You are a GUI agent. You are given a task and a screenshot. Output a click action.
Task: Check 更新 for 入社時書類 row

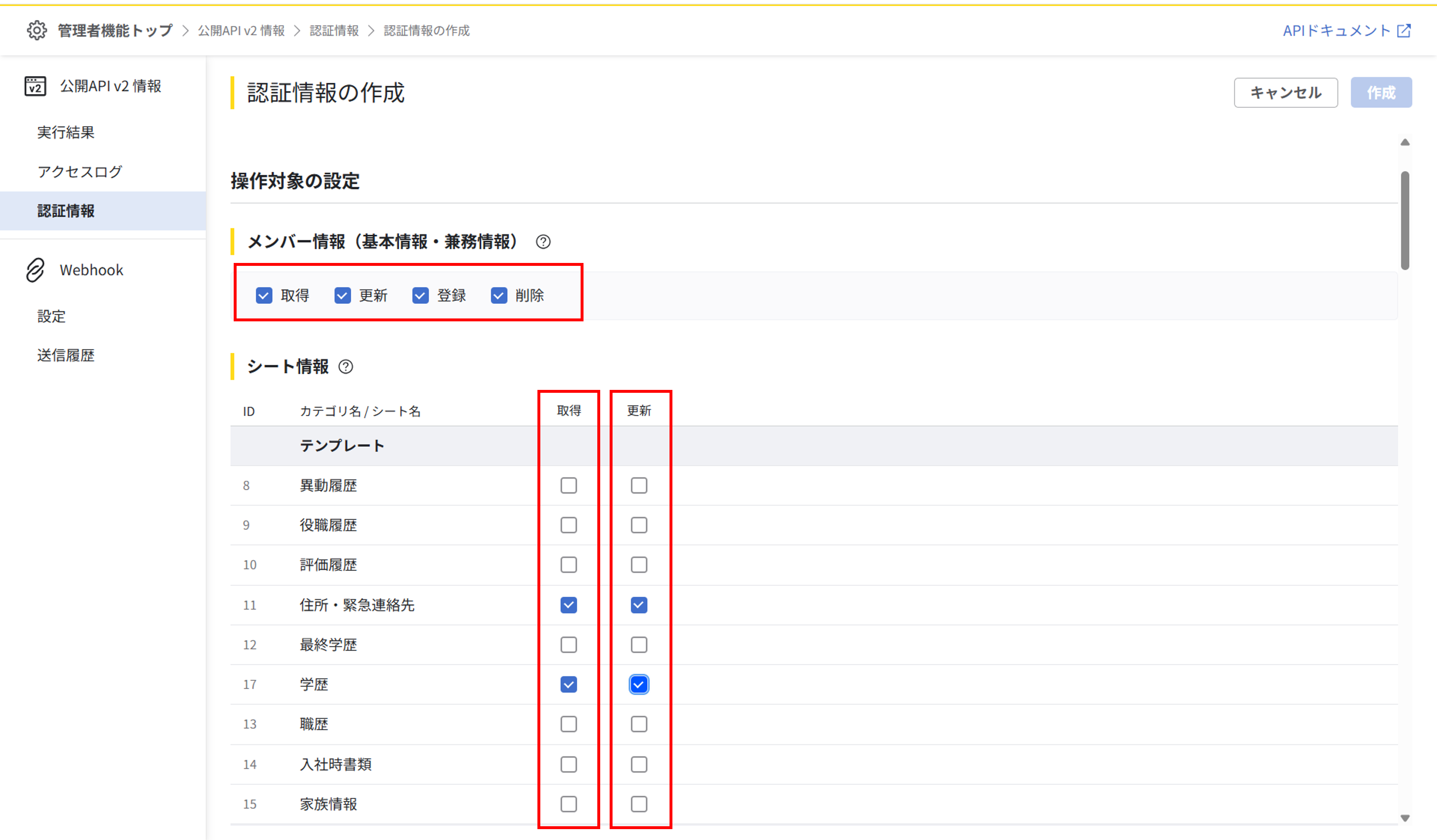pos(639,764)
